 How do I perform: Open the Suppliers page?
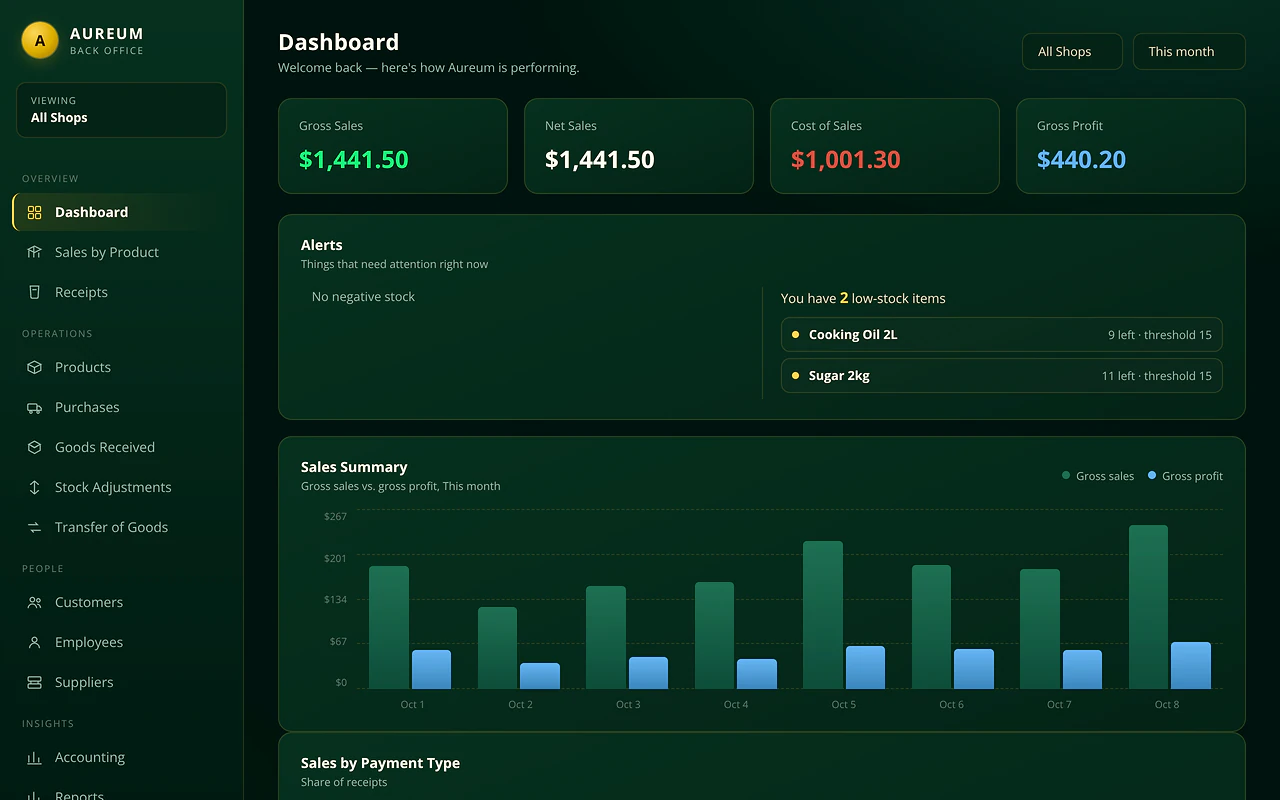click(x=121, y=682)
